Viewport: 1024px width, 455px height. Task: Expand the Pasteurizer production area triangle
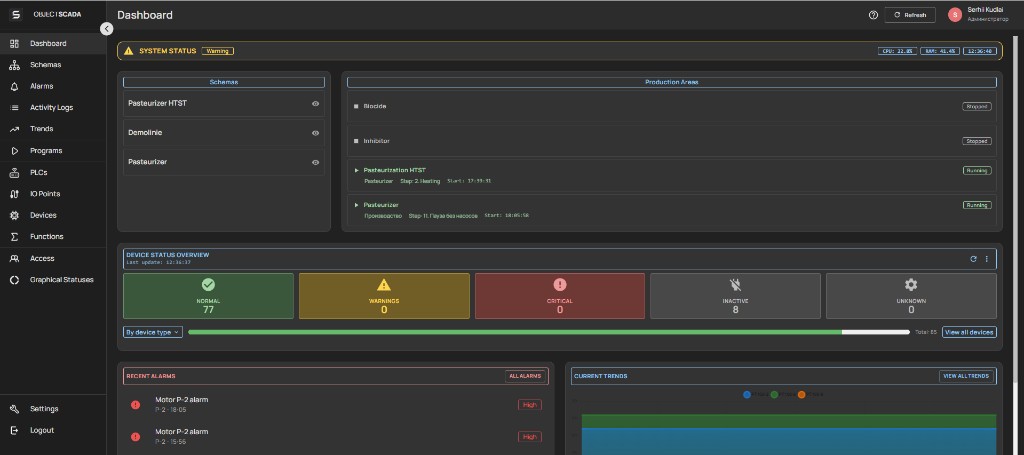[x=357, y=205]
